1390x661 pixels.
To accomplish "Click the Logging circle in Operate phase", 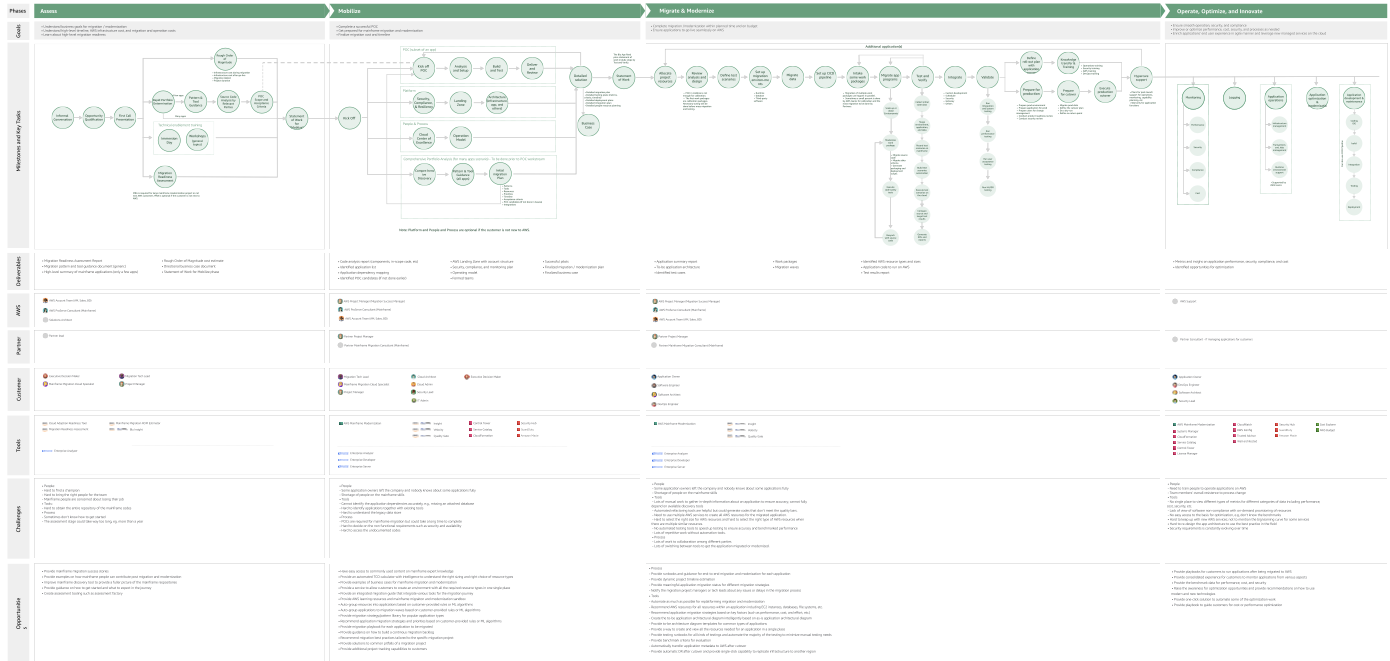I will tap(1234, 97).
